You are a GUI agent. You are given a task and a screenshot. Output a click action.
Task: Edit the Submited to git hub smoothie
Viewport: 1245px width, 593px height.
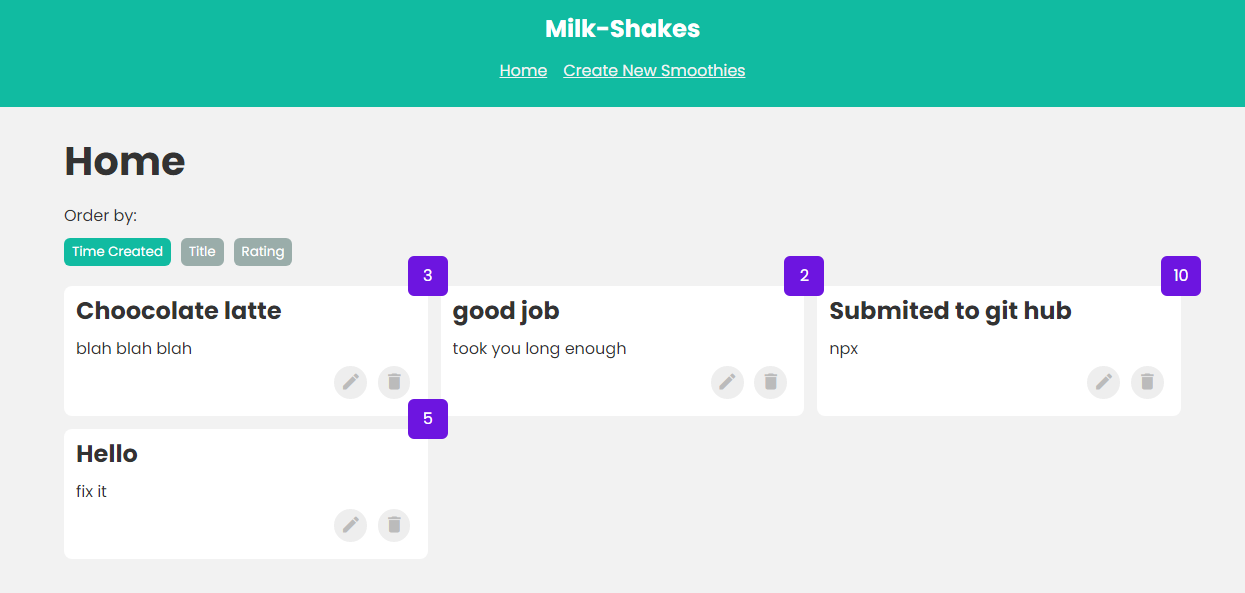(x=1103, y=382)
